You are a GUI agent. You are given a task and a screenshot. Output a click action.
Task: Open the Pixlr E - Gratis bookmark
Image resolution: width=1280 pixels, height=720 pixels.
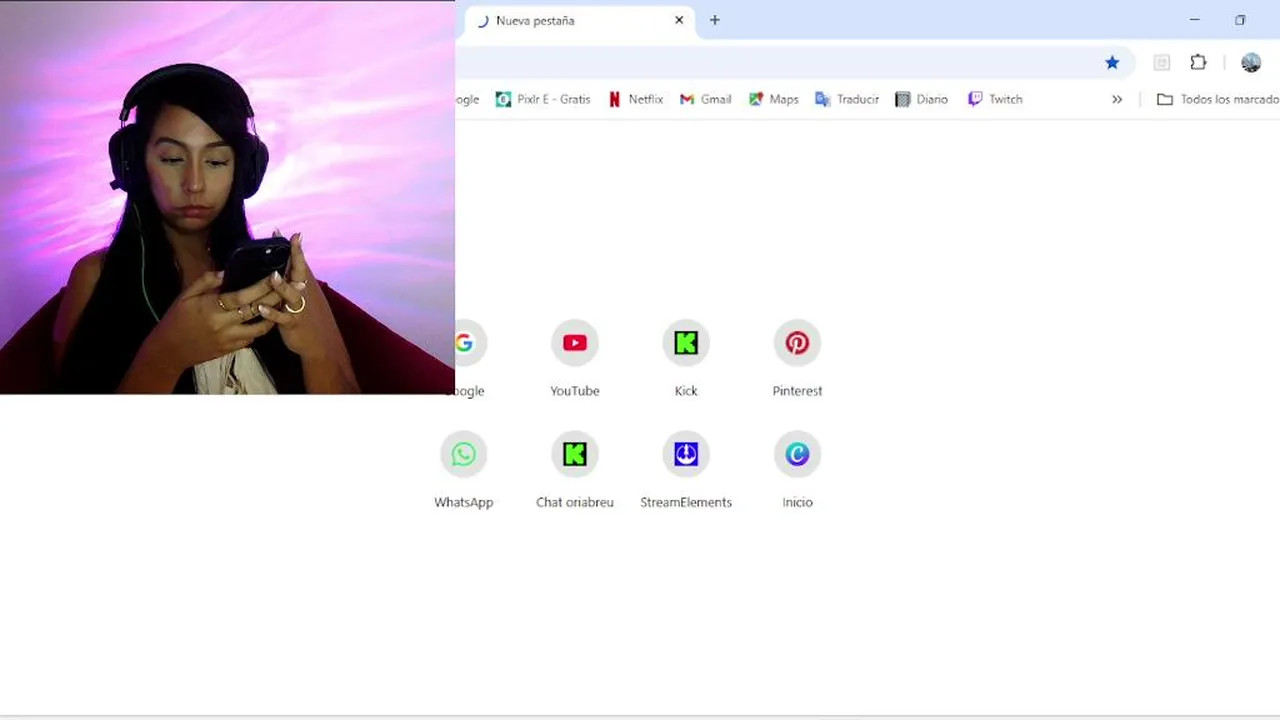tap(543, 99)
